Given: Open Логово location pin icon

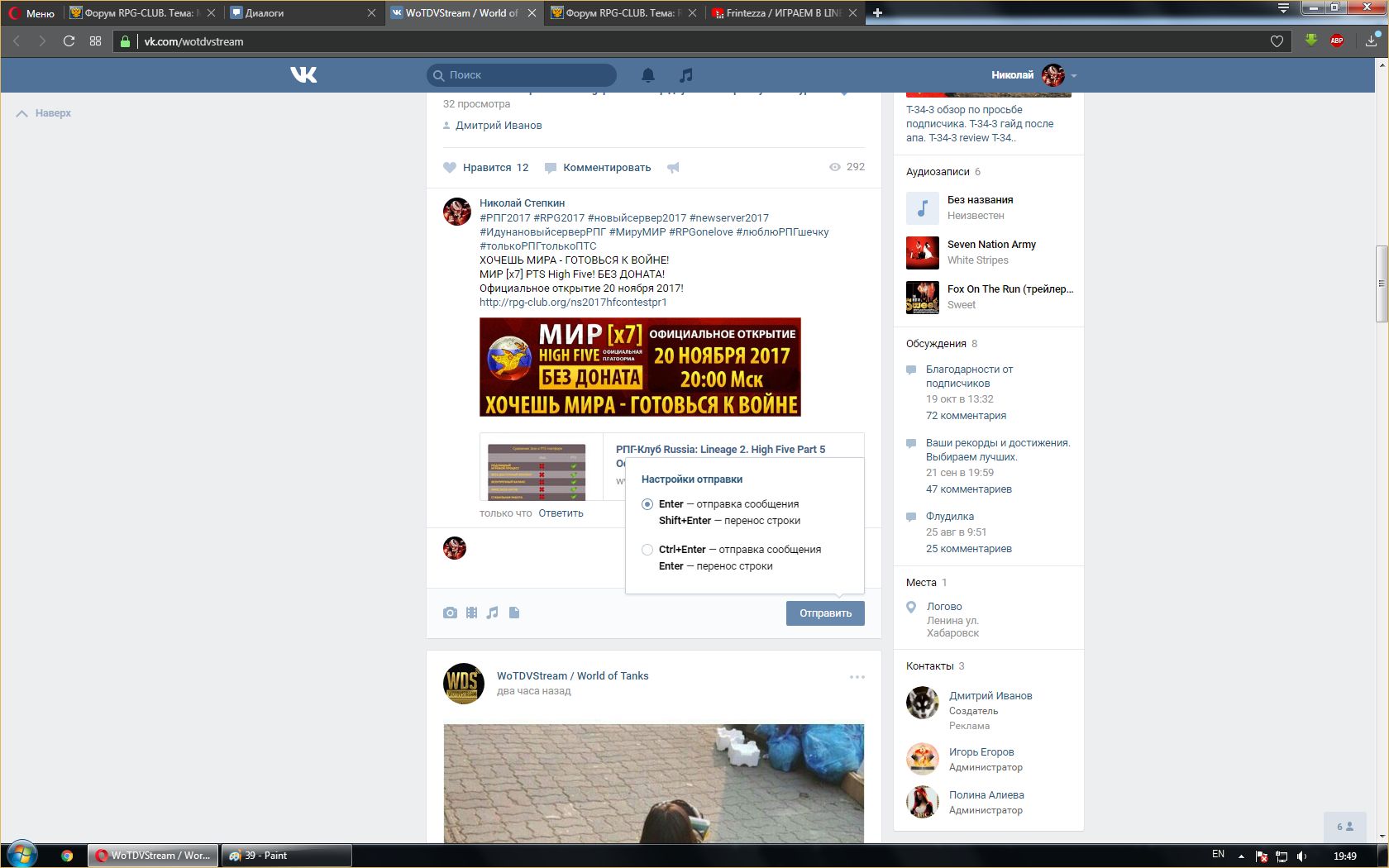Looking at the screenshot, I should pos(911,607).
